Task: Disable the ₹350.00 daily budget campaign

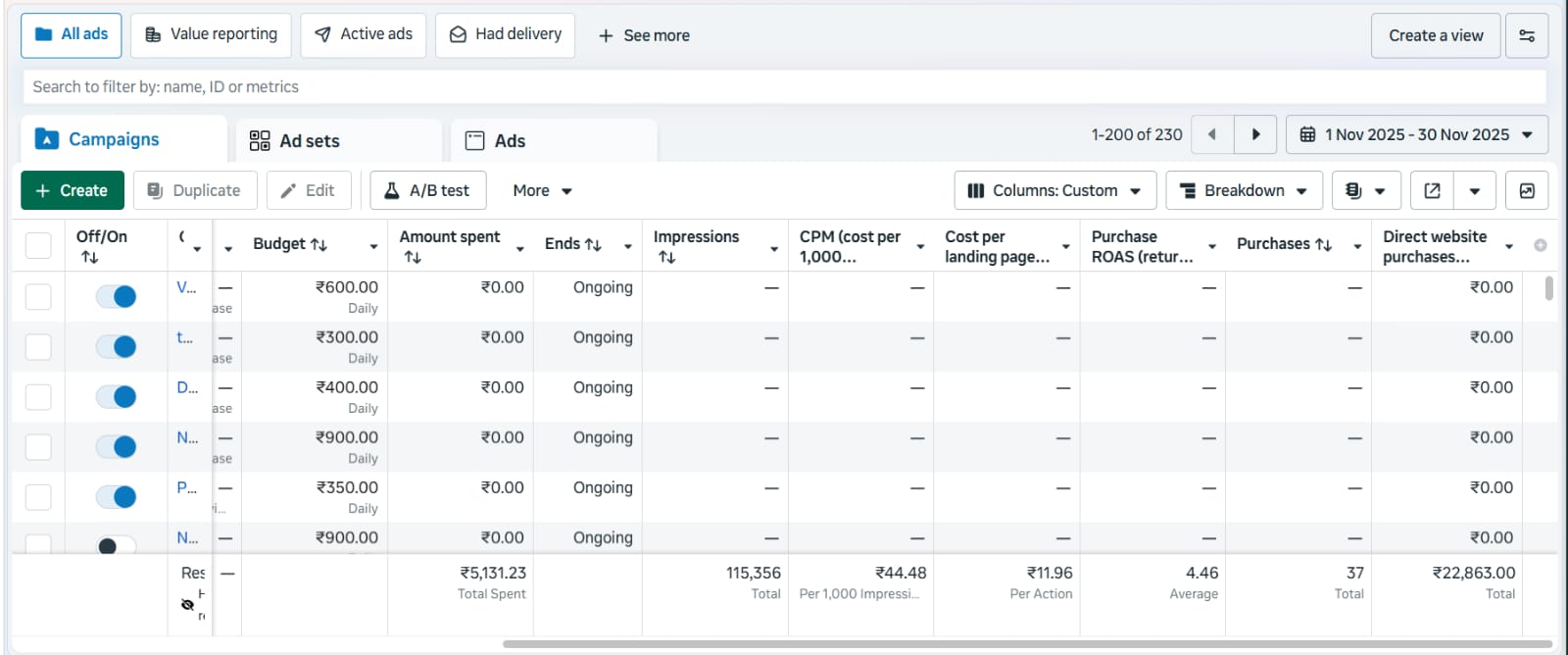Action: pos(117,496)
